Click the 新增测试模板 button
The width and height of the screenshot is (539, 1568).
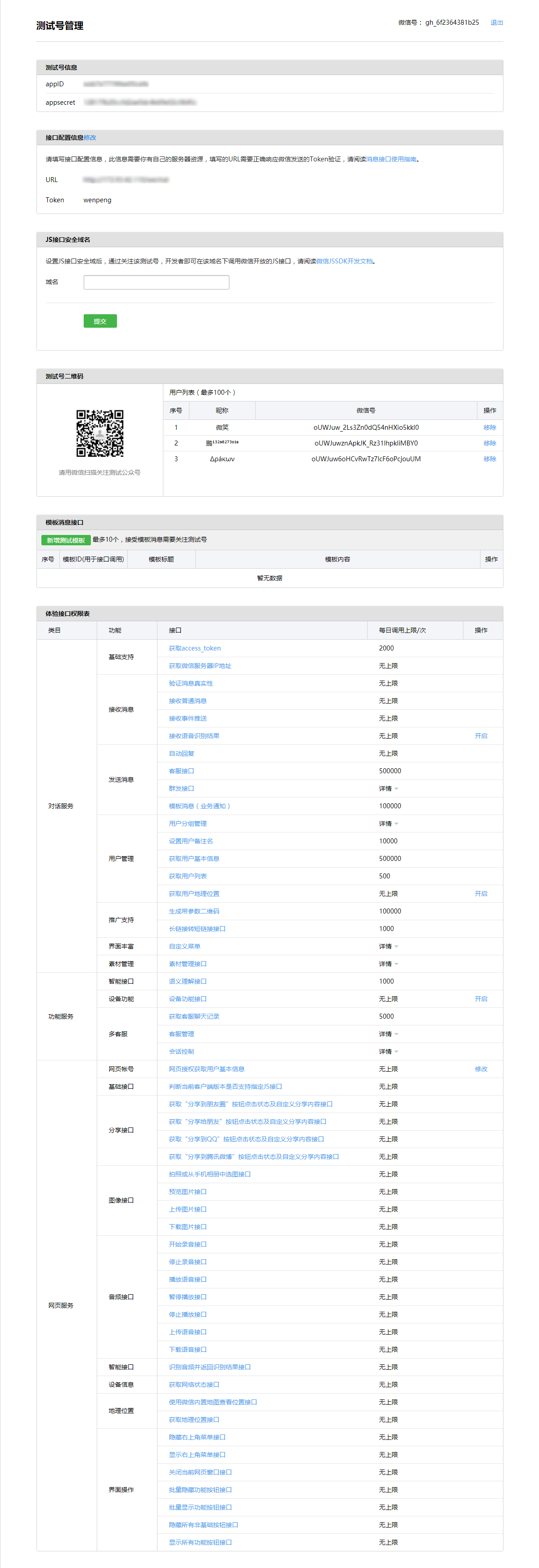tap(66, 540)
